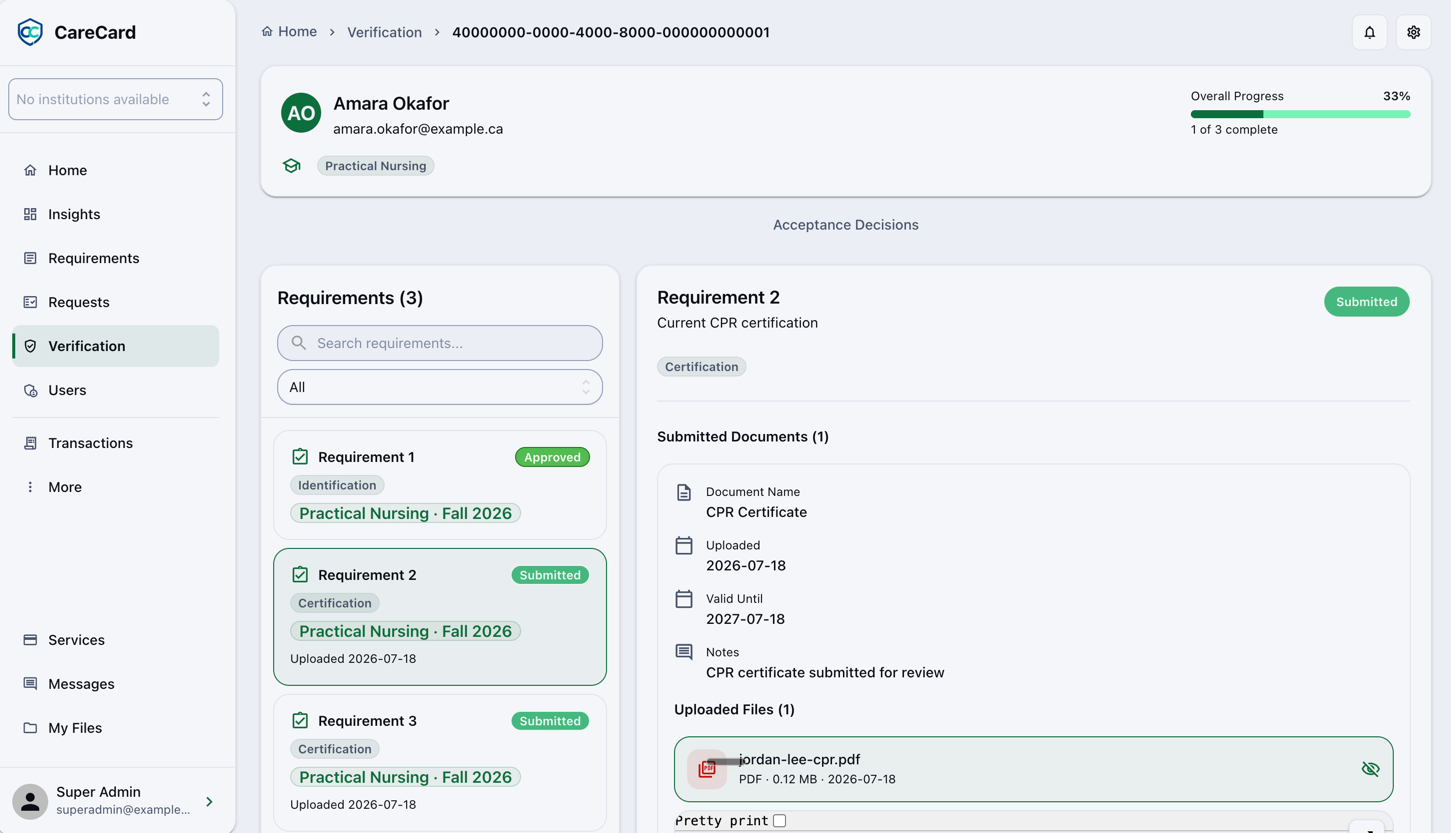The image size is (1451, 833).
Task: Select the Requirement 3 card
Action: click(440, 762)
